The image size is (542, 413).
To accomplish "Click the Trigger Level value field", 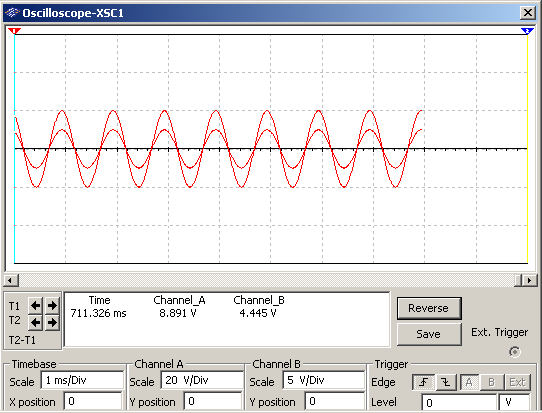I will [x=459, y=403].
